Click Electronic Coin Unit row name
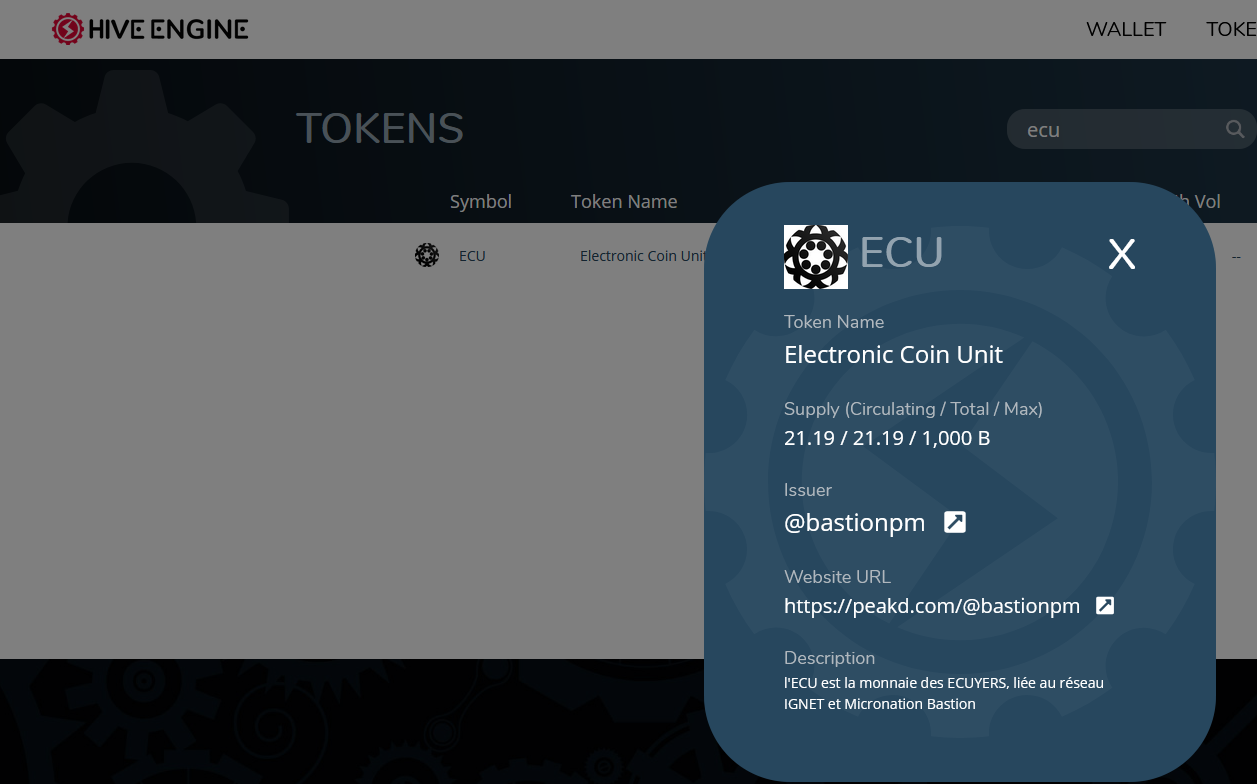The height and width of the screenshot is (784, 1257). pos(643,256)
